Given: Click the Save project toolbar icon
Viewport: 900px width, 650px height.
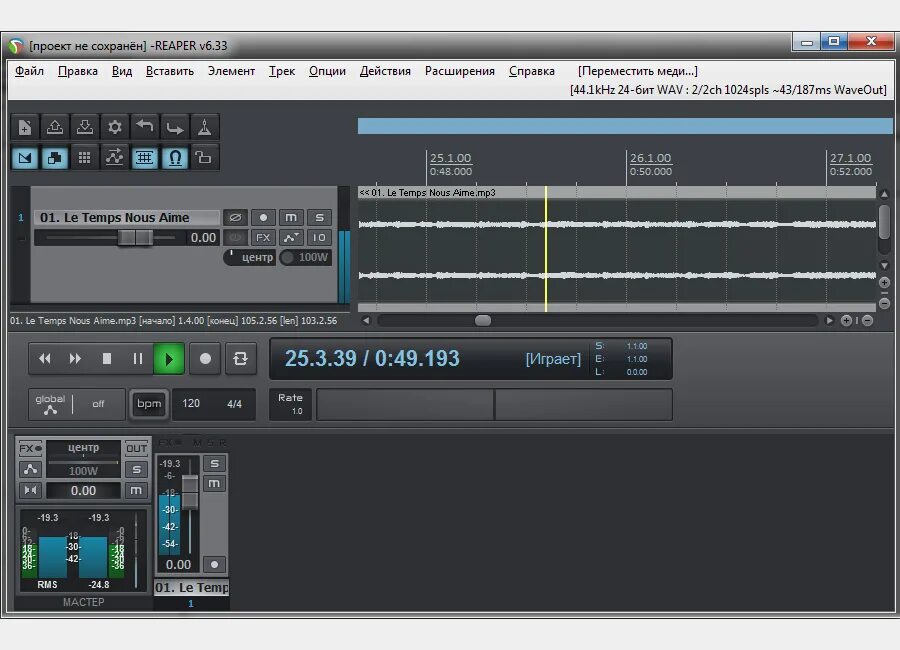Looking at the screenshot, I should click(x=85, y=127).
